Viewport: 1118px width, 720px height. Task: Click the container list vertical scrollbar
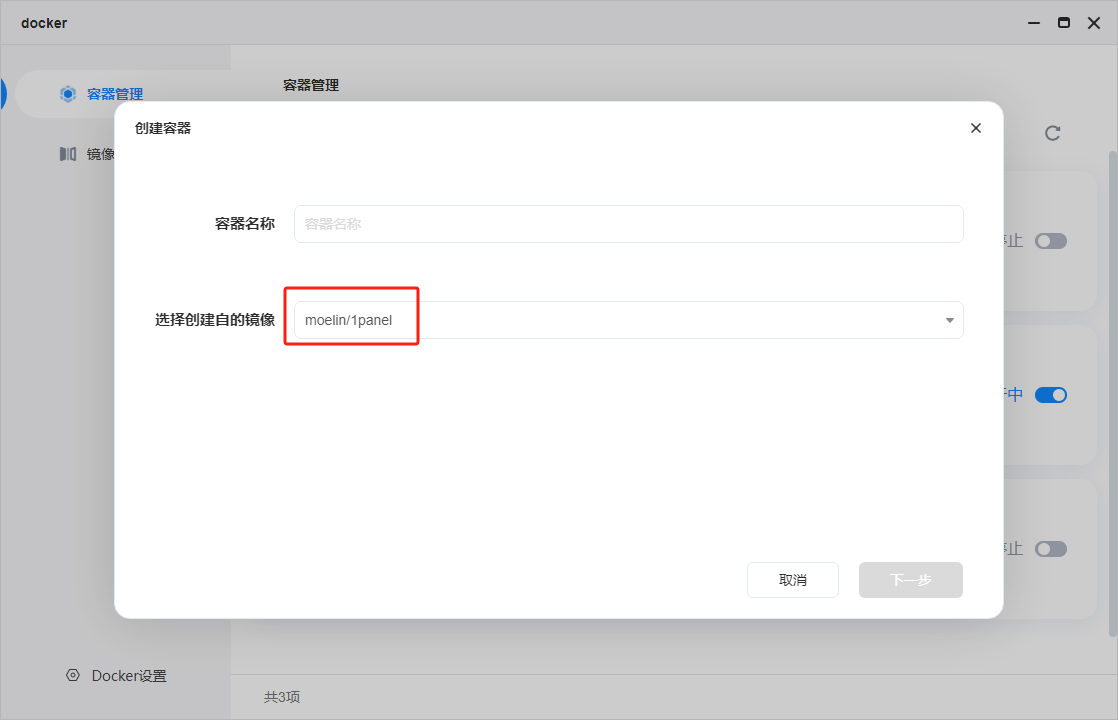coord(1112,392)
